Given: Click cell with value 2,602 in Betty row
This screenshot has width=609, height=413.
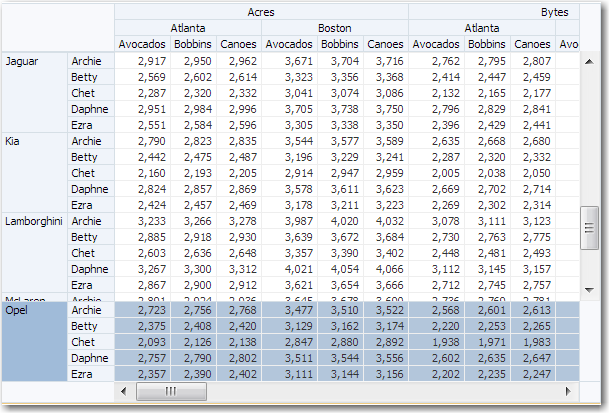Looking at the screenshot, I should (x=193, y=77).
